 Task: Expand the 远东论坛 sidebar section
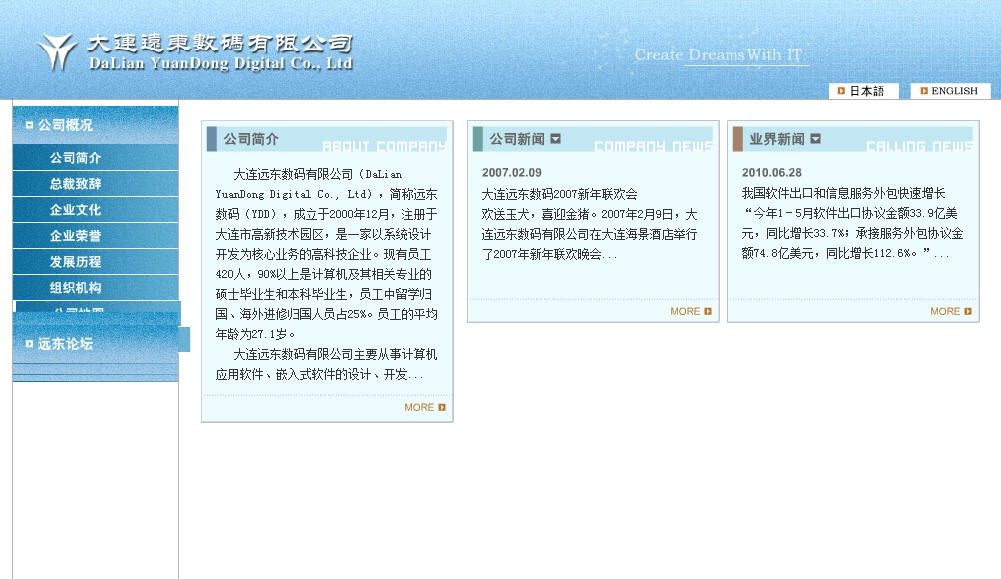pos(66,343)
